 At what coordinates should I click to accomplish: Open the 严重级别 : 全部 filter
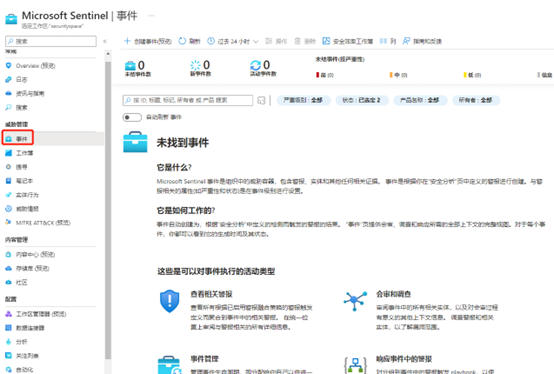point(303,100)
